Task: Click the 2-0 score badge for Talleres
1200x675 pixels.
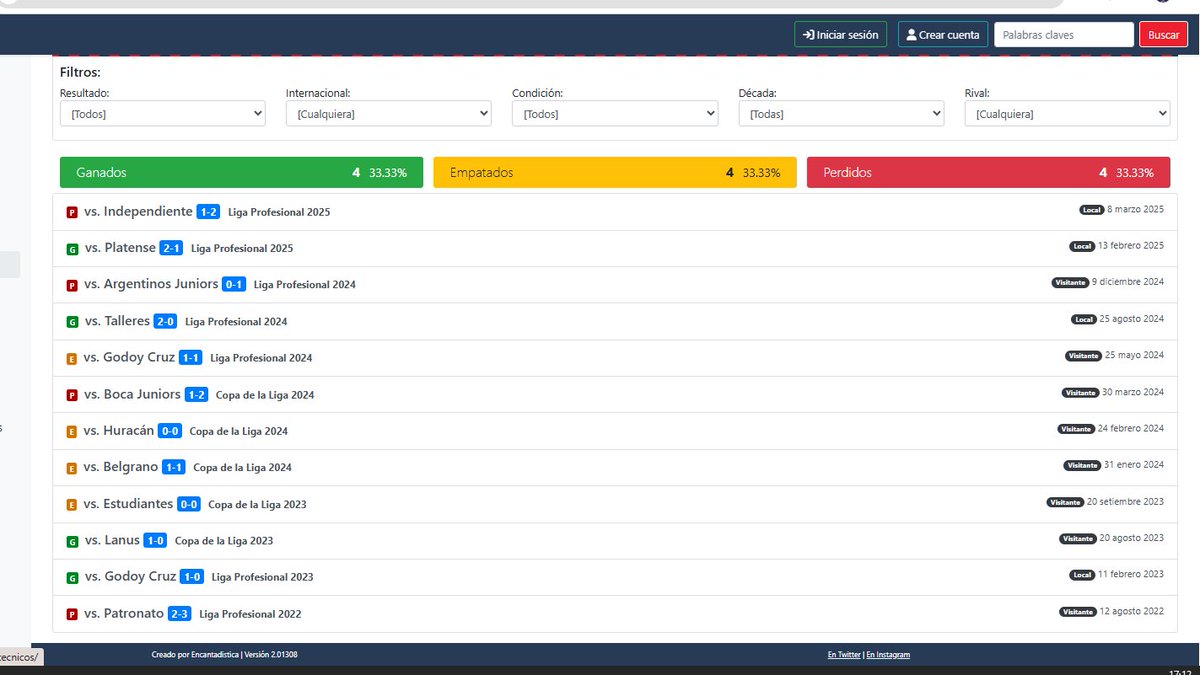Action: (165, 321)
